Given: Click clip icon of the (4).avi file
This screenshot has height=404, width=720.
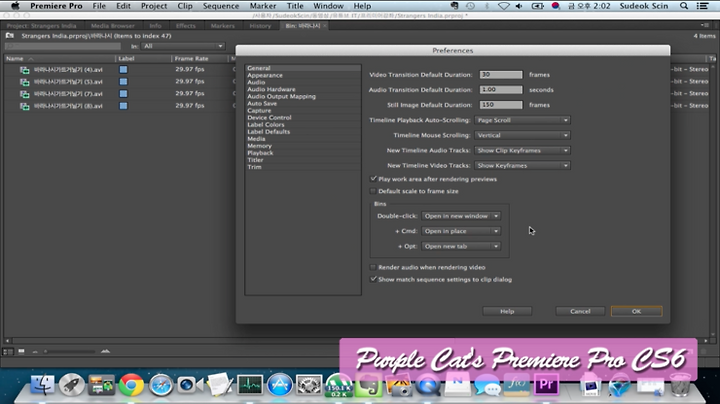Looking at the screenshot, I should coord(24,70).
